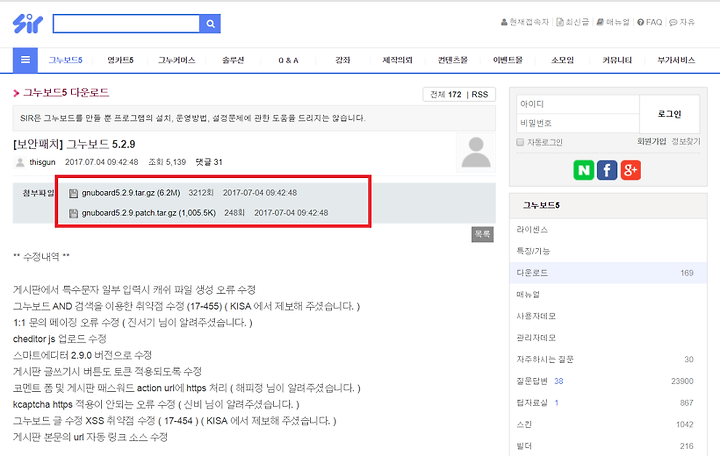Click the RSS link
The height and width of the screenshot is (456, 720).
point(480,95)
